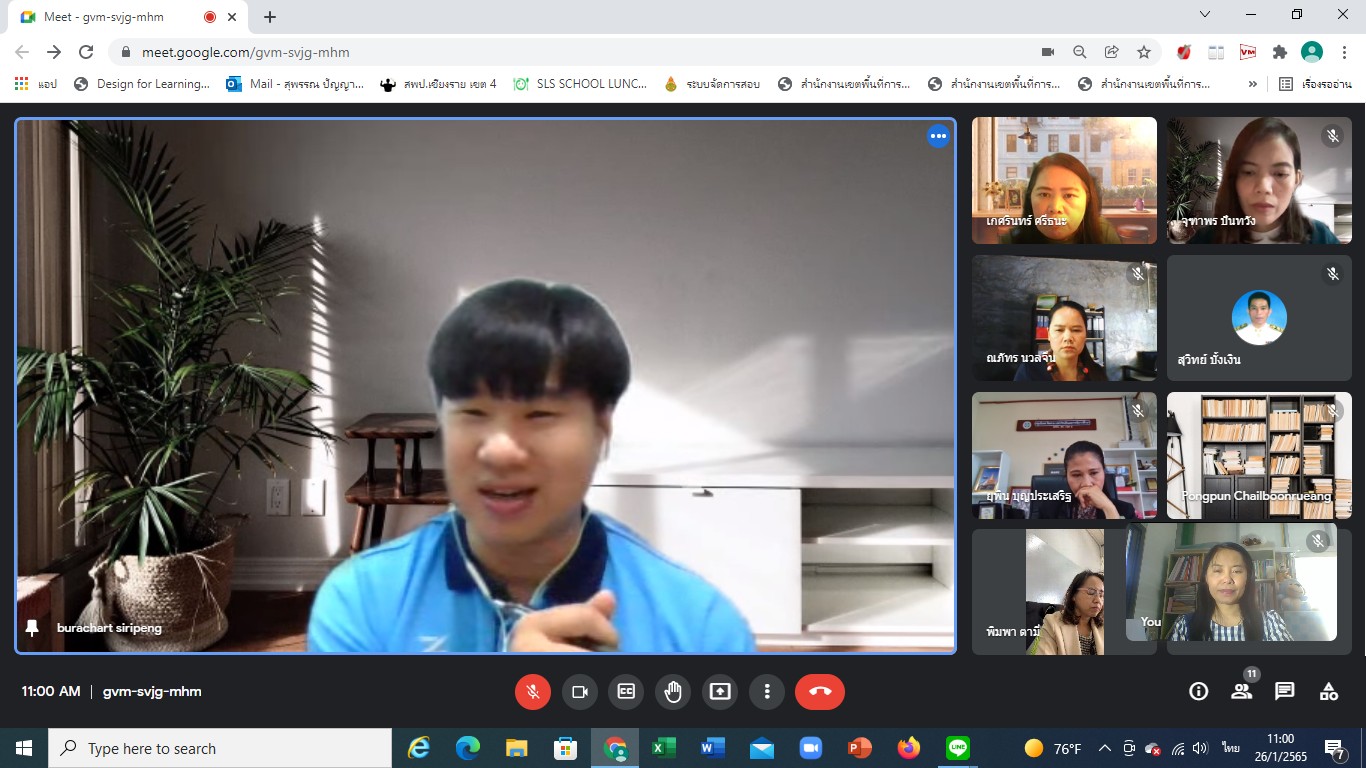Unmute the microphone in Meet controls
This screenshot has height=768, width=1366.
point(532,691)
